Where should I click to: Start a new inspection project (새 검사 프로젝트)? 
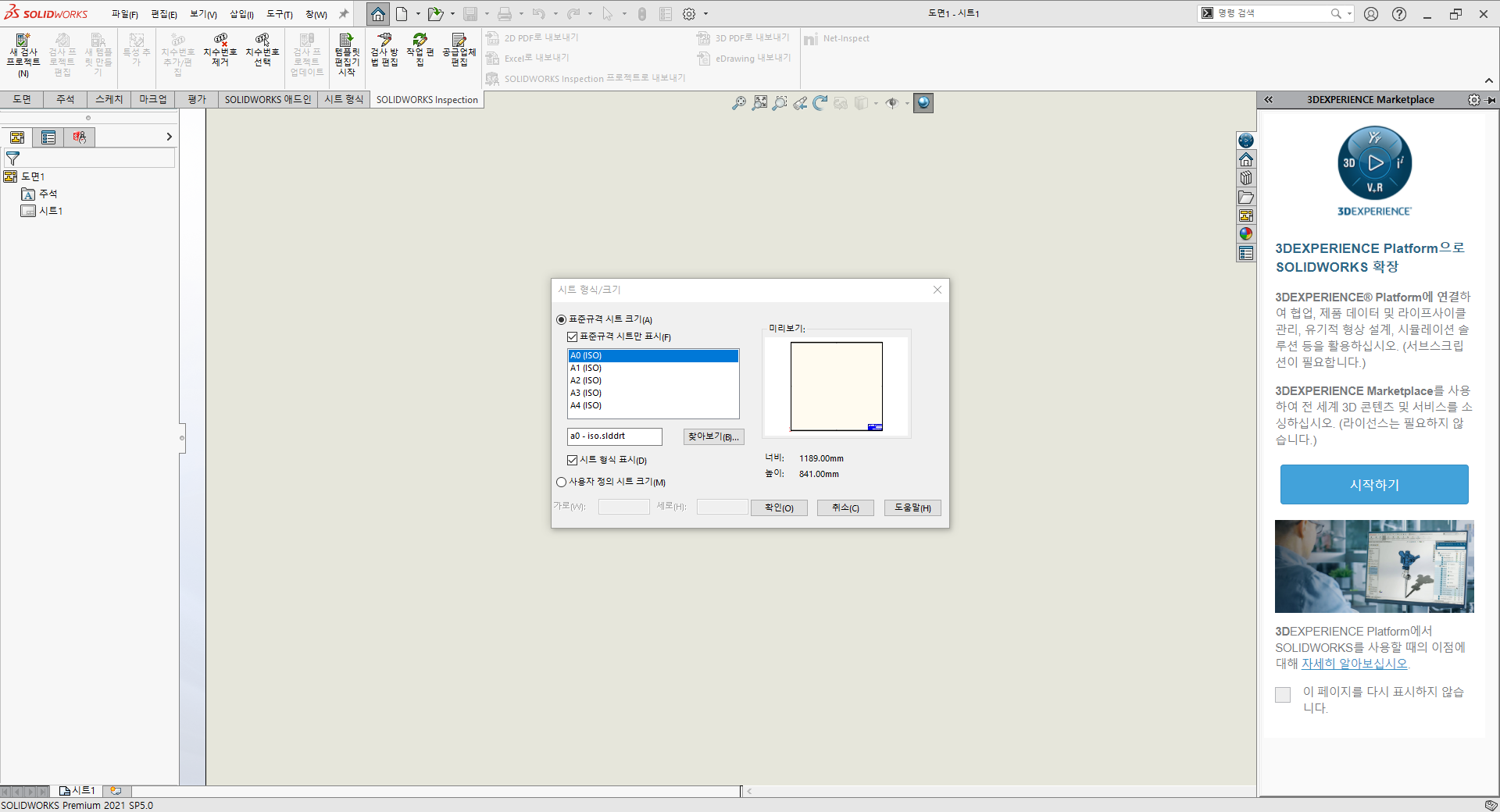point(23,55)
